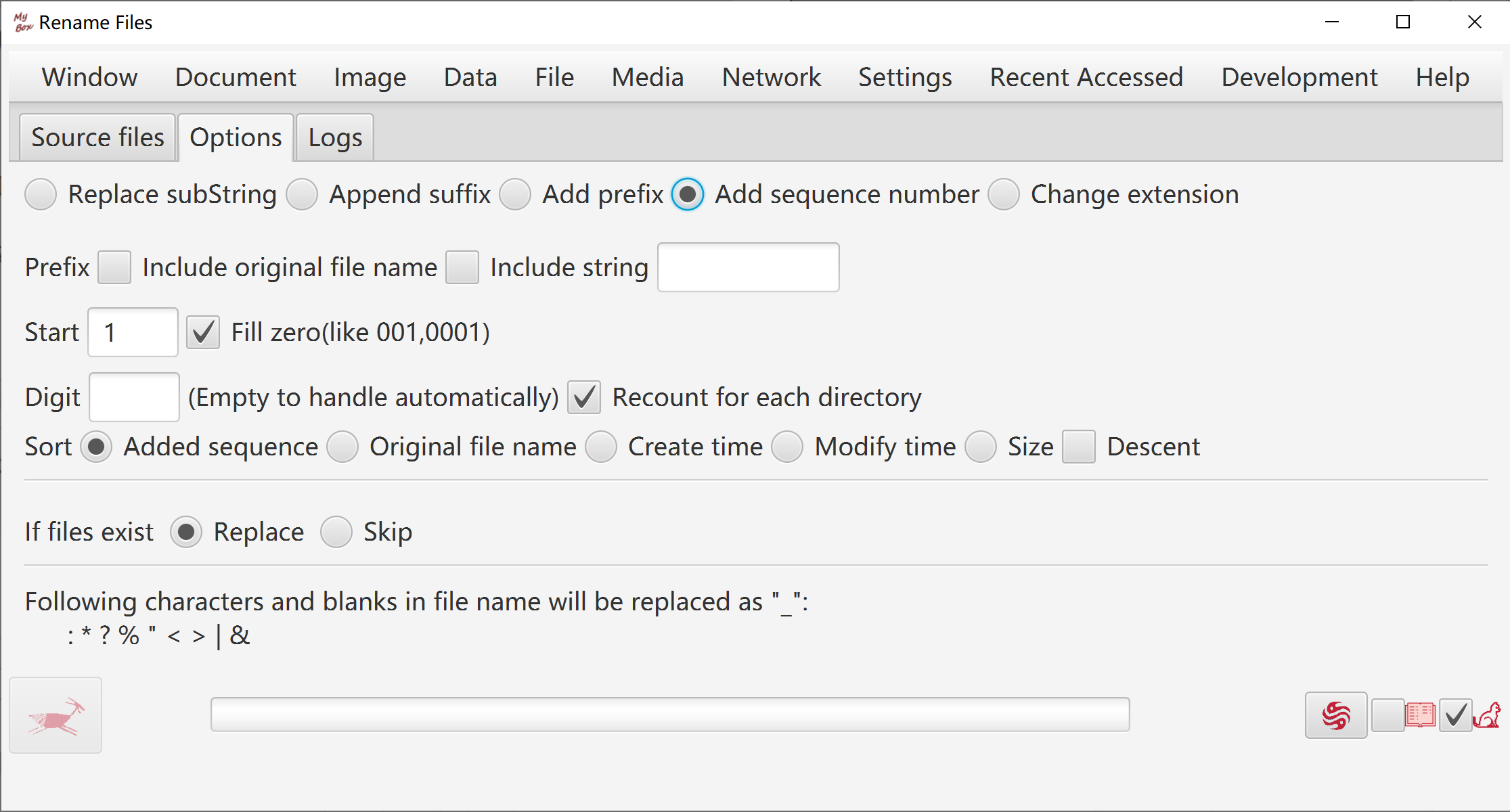Viewport: 1510px width, 812px height.
Task: Open the Development menu
Action: [x=1300, y=77]
